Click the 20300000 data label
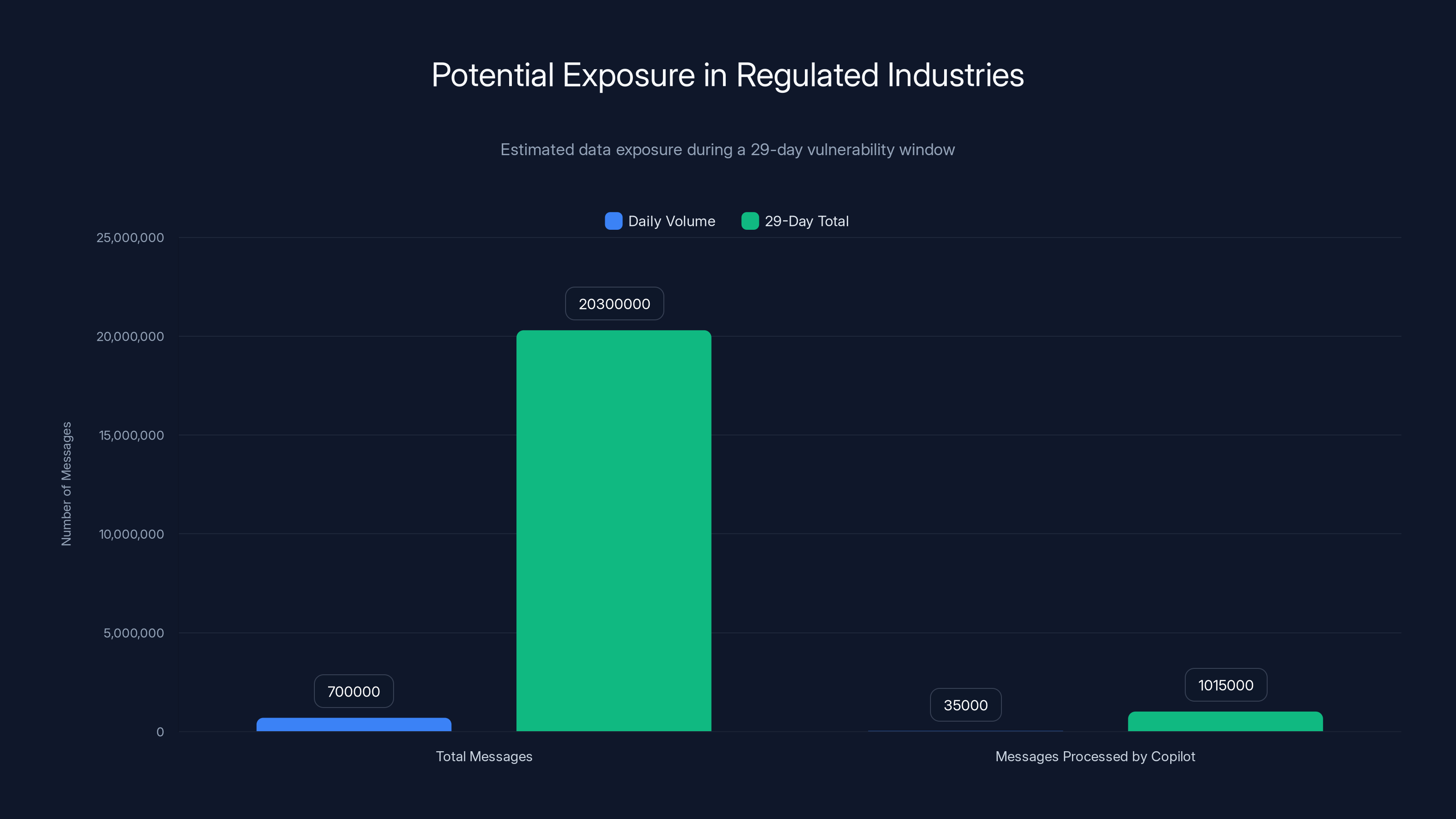The image size is (1456, 819). [x=614, y=303]
